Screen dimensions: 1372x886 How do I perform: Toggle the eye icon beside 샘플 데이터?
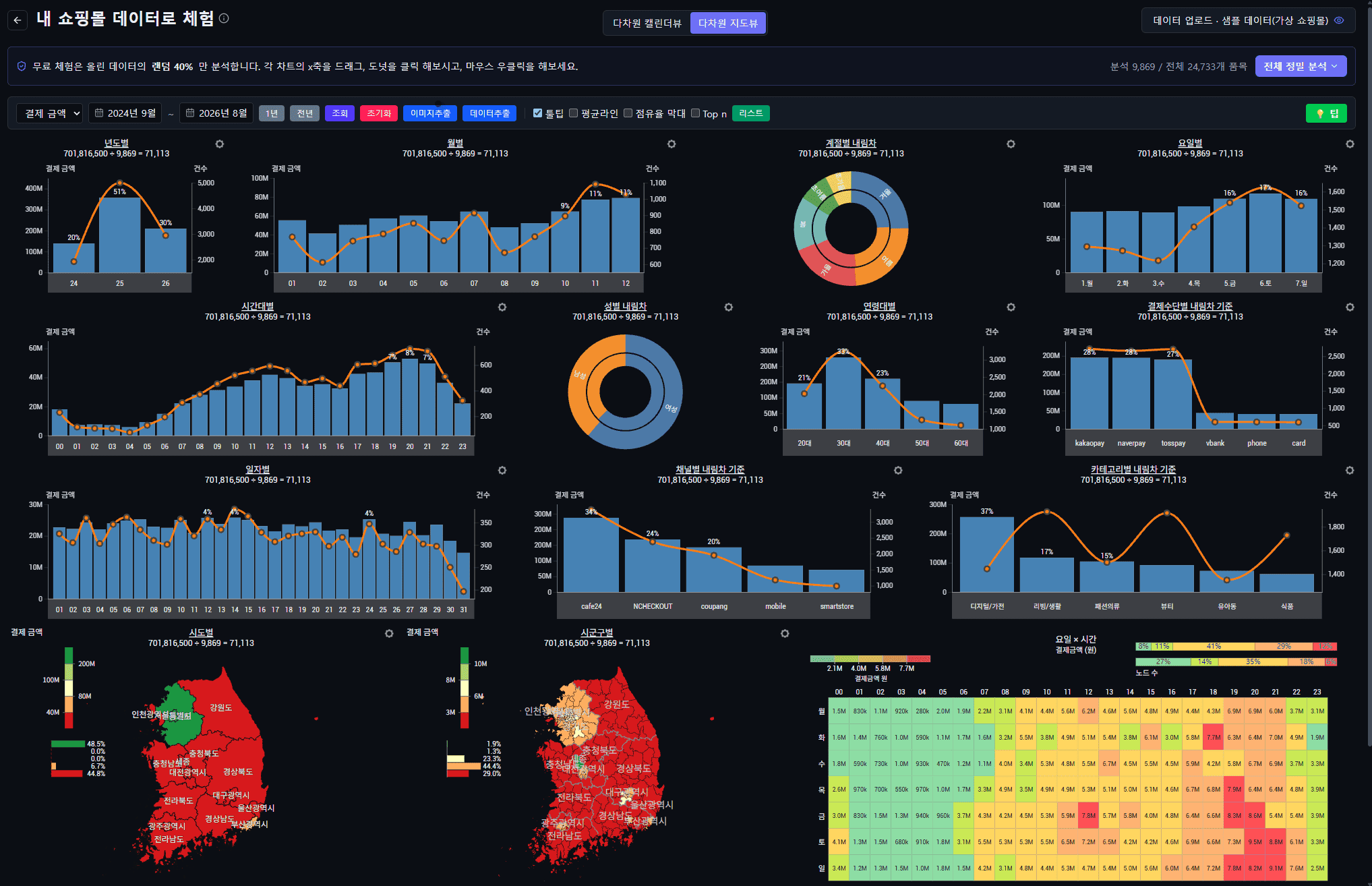[1339, 20]
